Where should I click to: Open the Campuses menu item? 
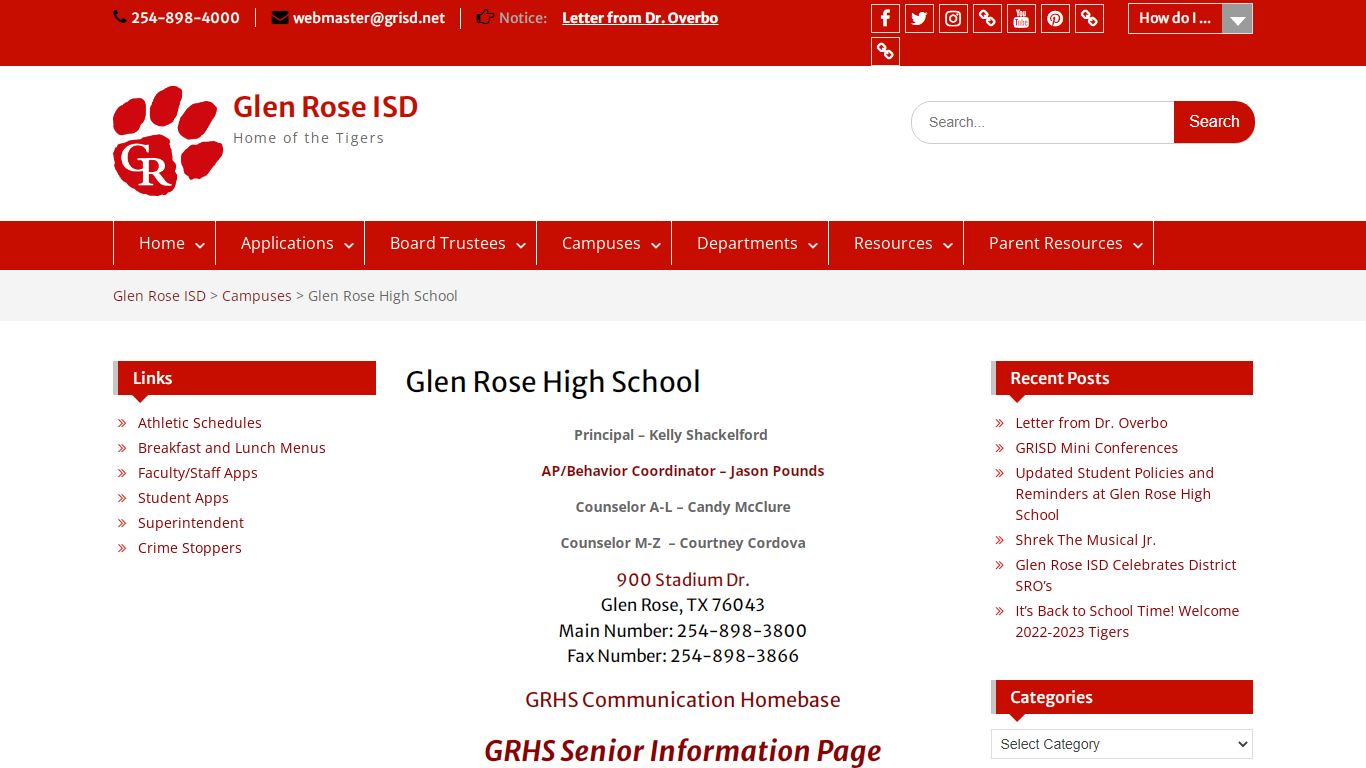tap(601, 243)
